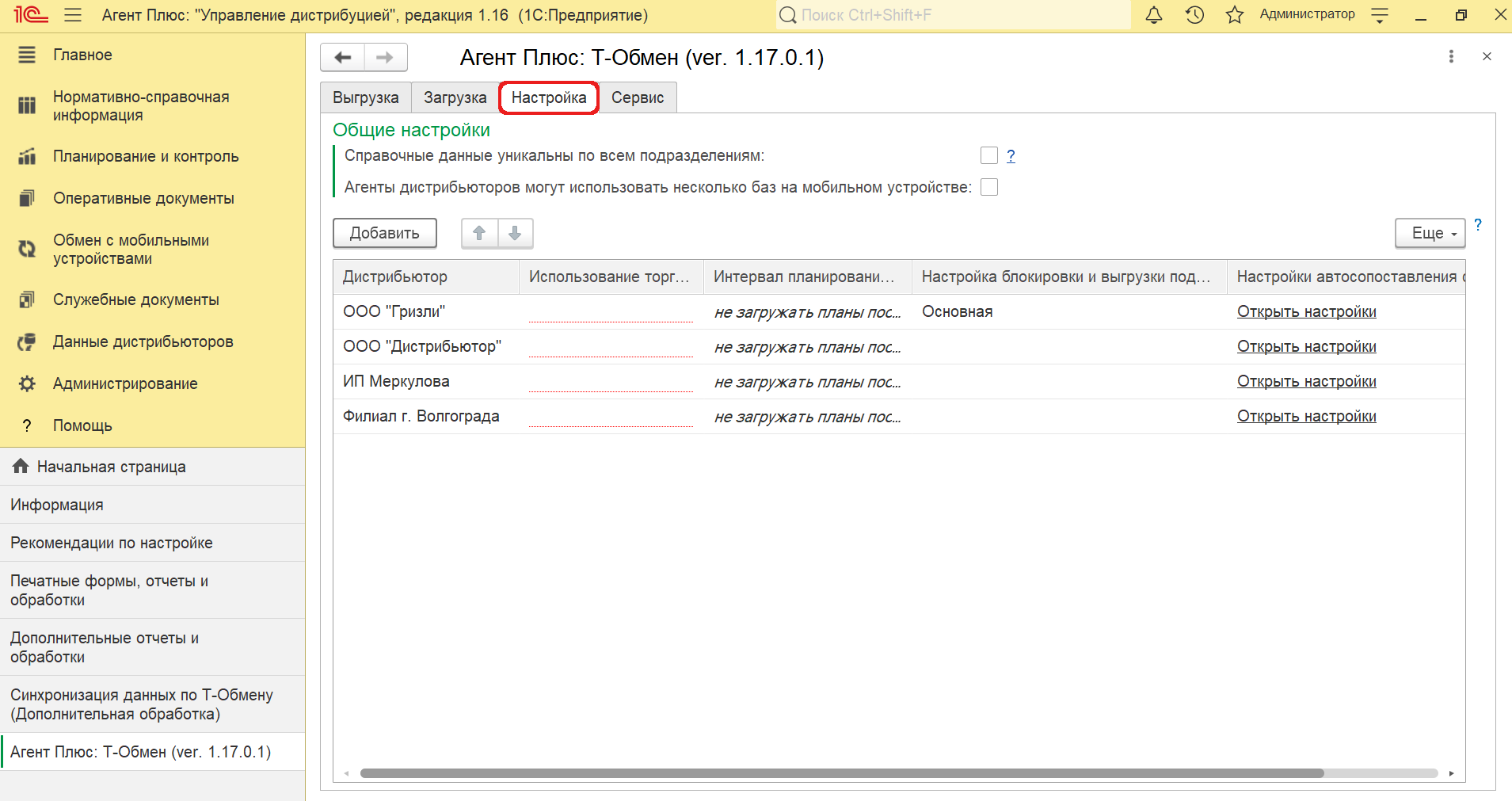This screenshot has height=801, width=1512.
Task: Click the 1C logo icon
Action: (29, 15)
